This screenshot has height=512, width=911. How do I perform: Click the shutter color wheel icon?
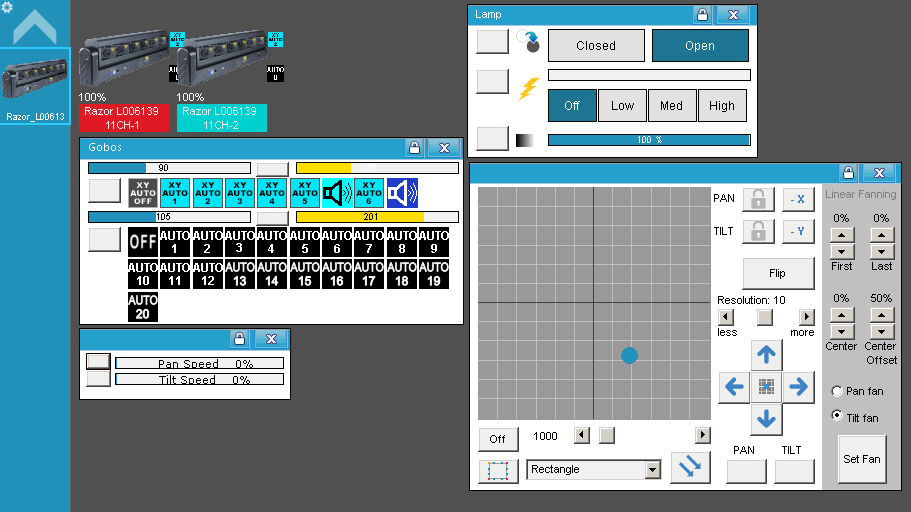pos(528,41)
